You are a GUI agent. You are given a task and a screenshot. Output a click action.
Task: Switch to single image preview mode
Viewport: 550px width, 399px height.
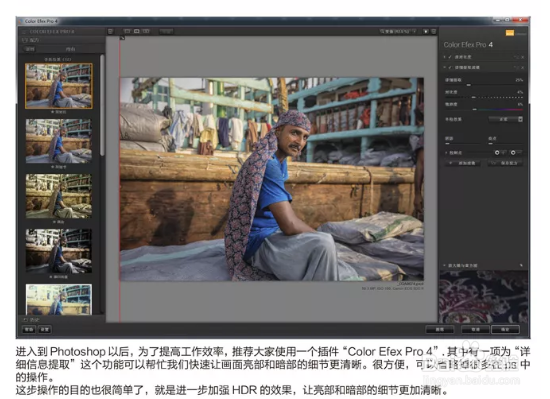pos(127,31)
